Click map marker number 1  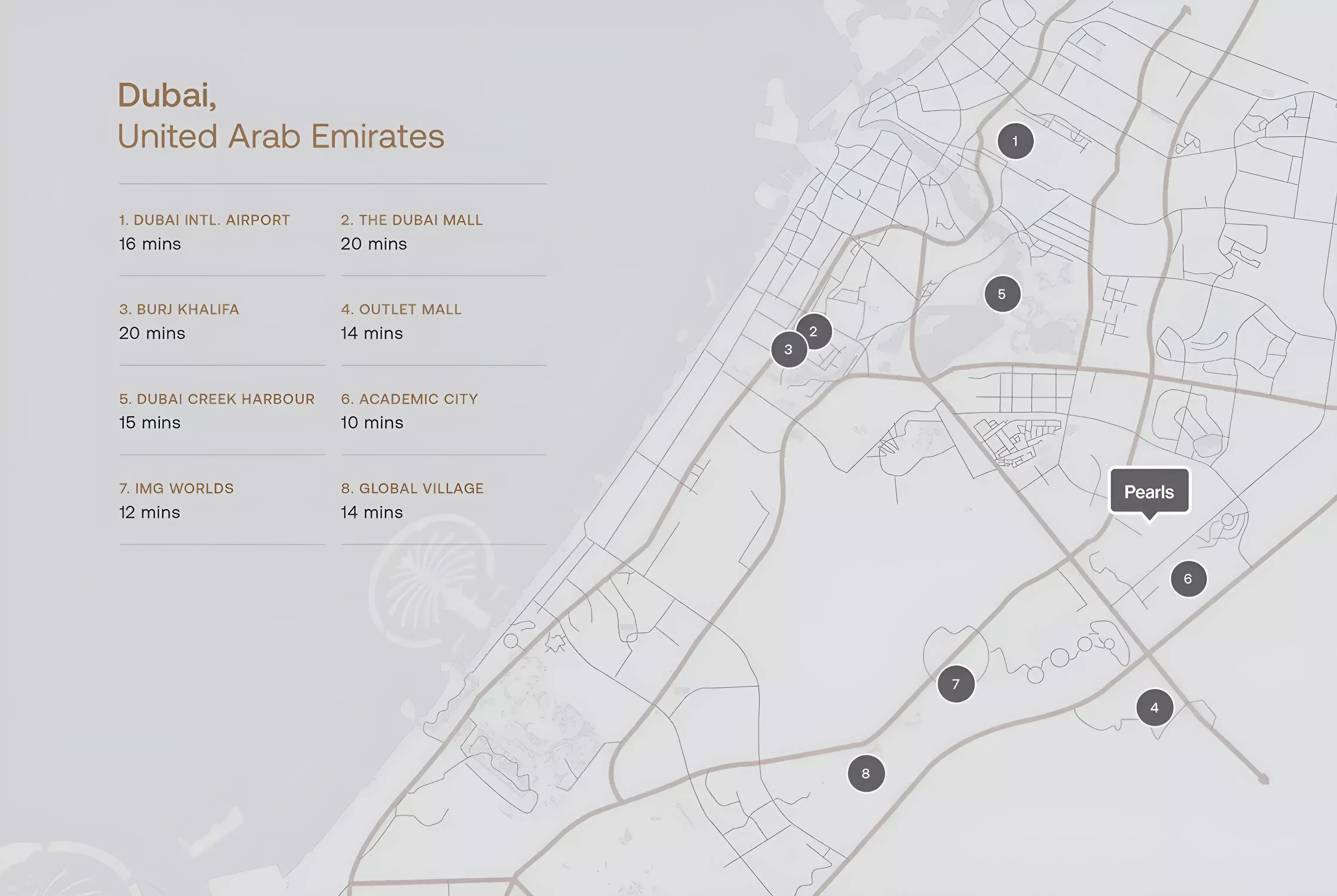click(1015, 141)
